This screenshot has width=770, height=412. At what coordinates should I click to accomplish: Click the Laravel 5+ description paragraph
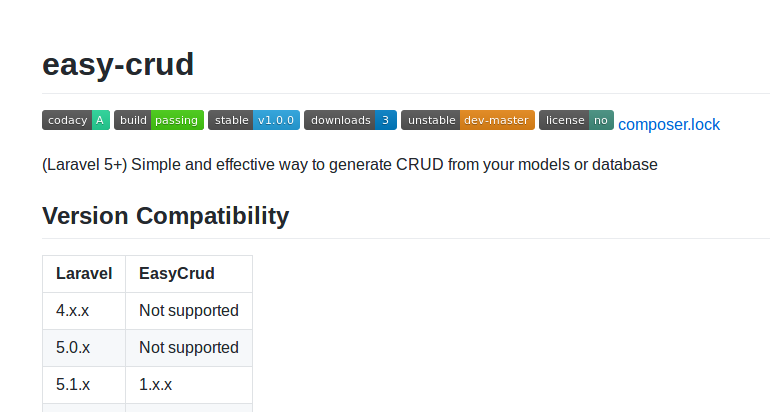click(x=350, y=165)
